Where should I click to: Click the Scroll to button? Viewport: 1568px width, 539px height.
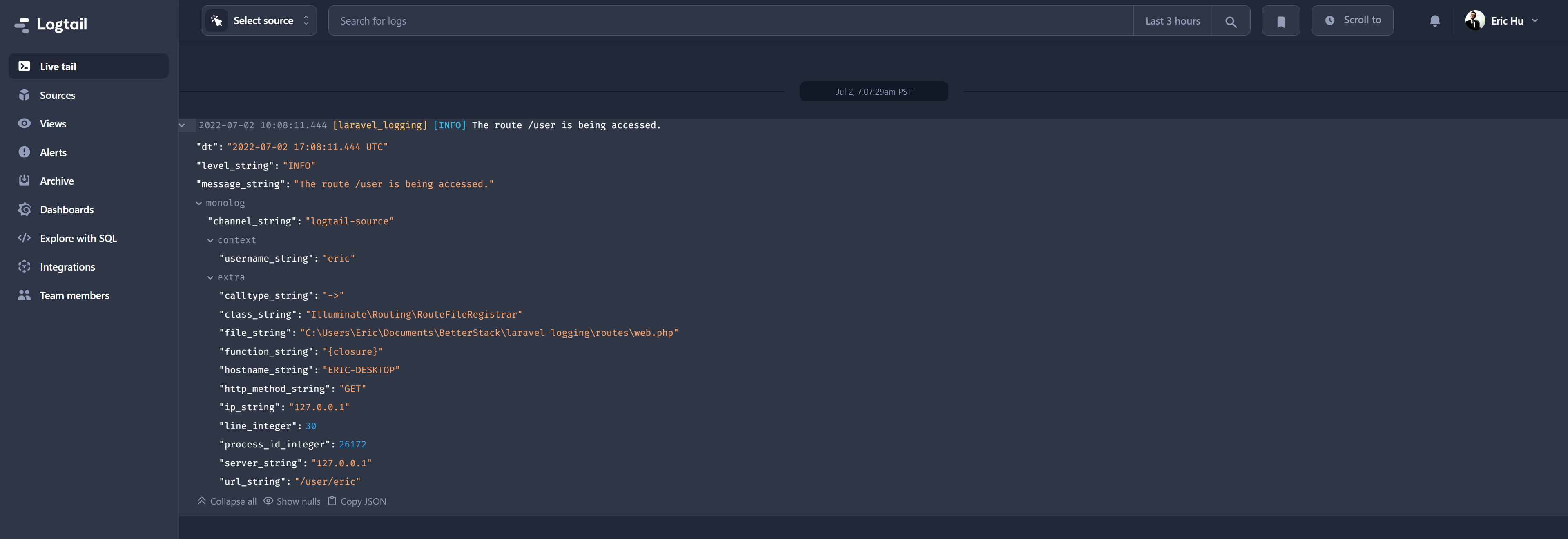click(1352, 21)
